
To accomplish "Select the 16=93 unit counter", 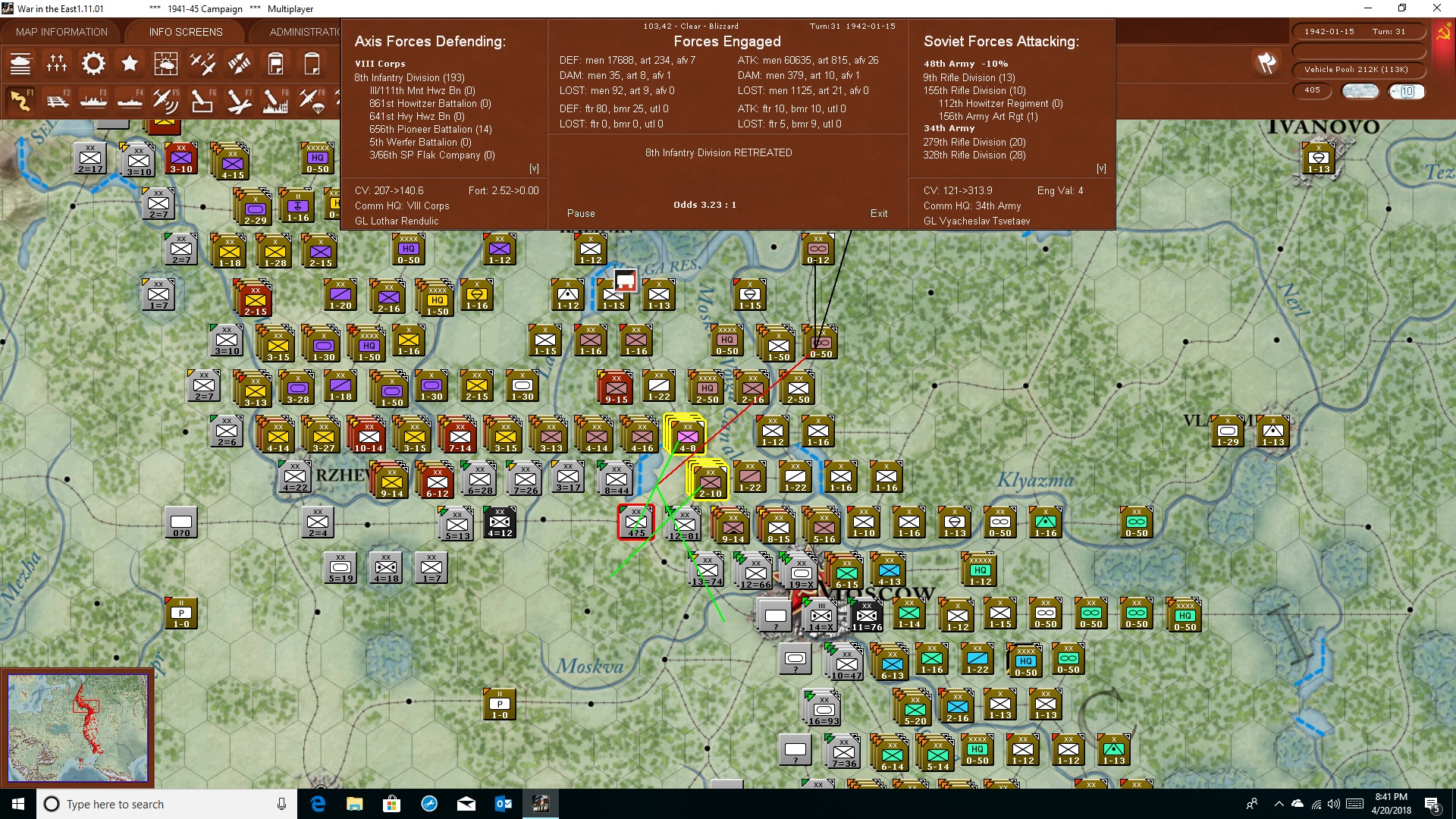I will pos(824,708).
